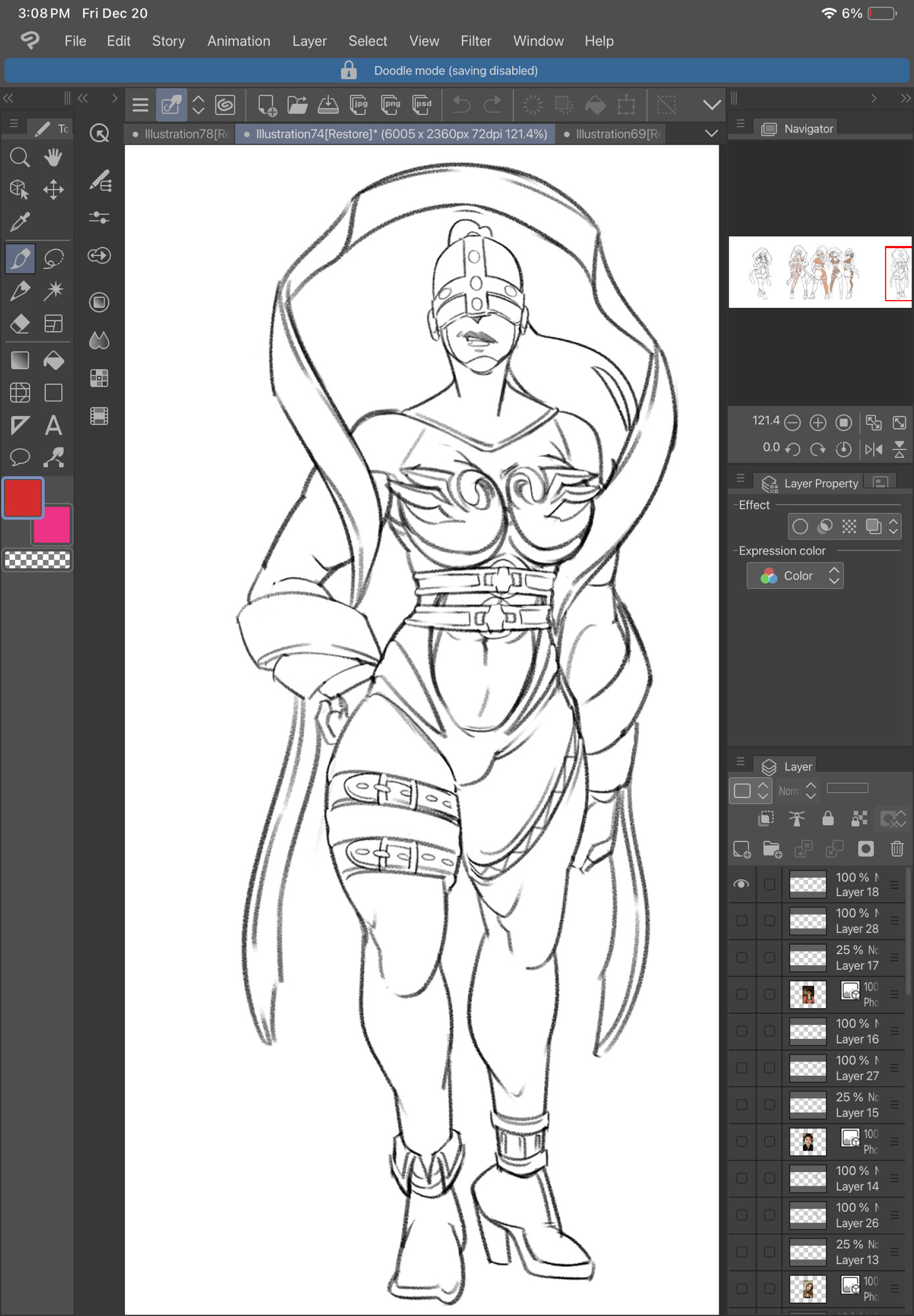Choose the Fill bucket tool
914x1316 pixels.
pos(53,360)
